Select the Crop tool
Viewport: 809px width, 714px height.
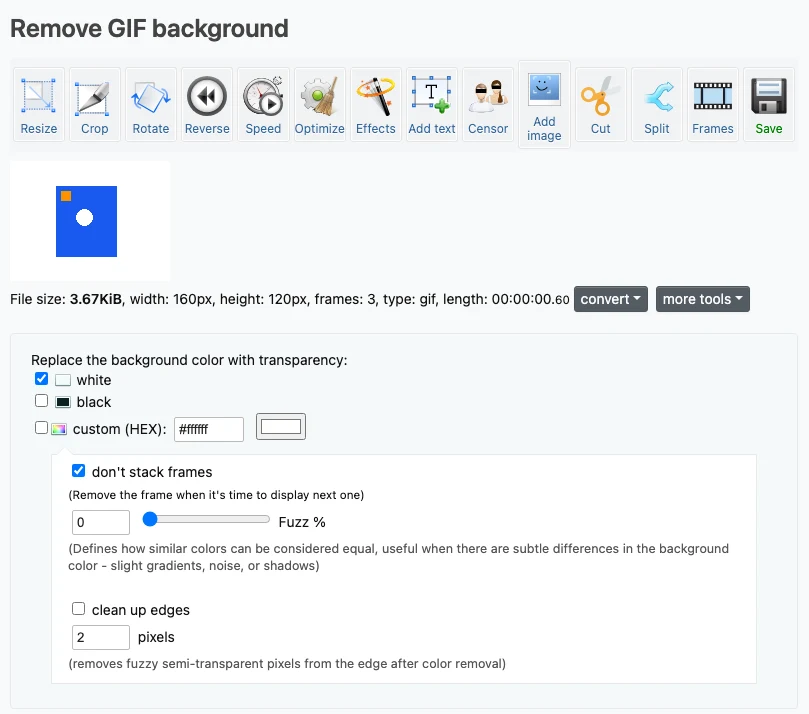[x=94, y=105]
